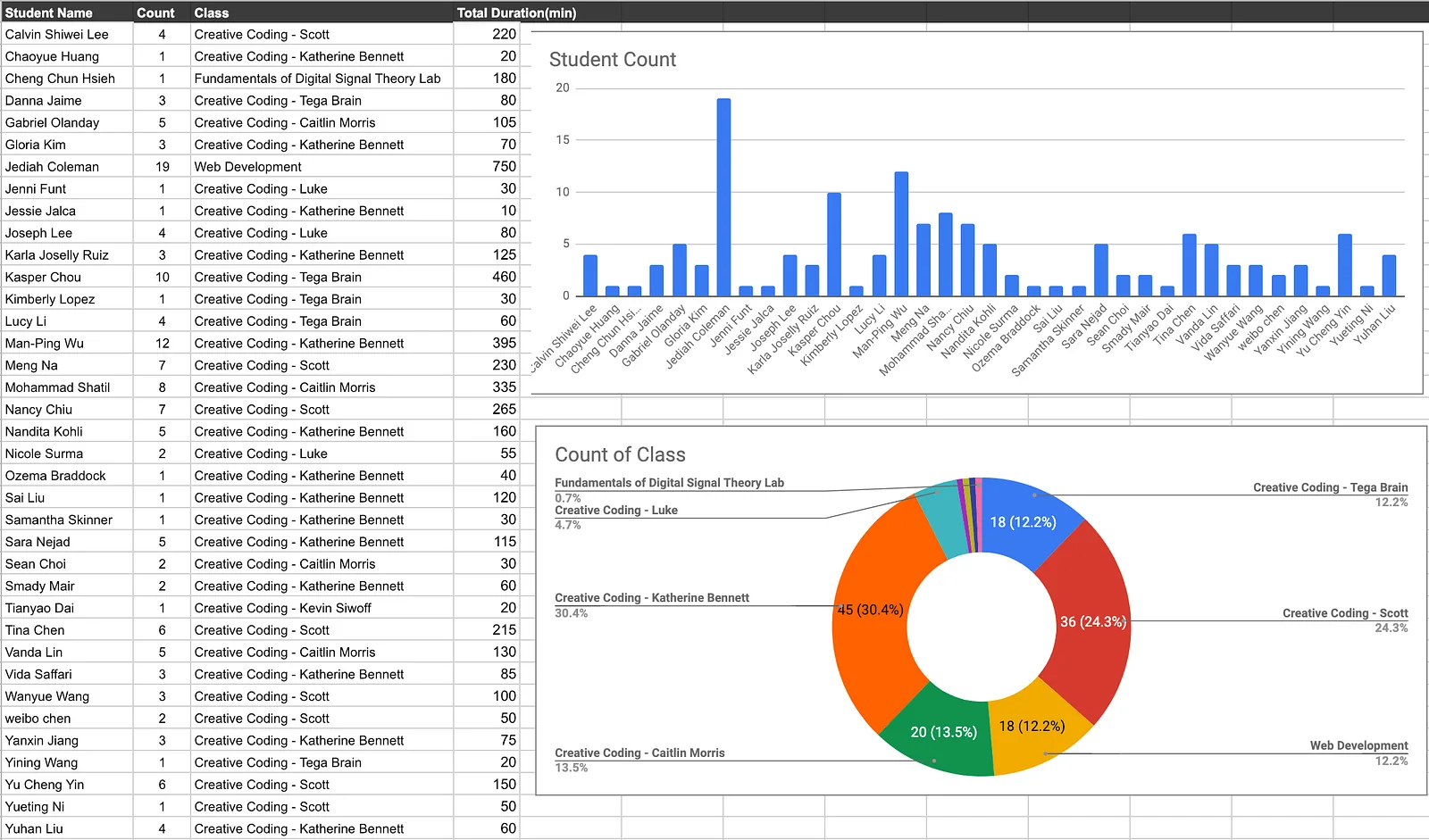Click the teal Creative Coding - Luke slice

pyautogui.click(x=943, y=518)
